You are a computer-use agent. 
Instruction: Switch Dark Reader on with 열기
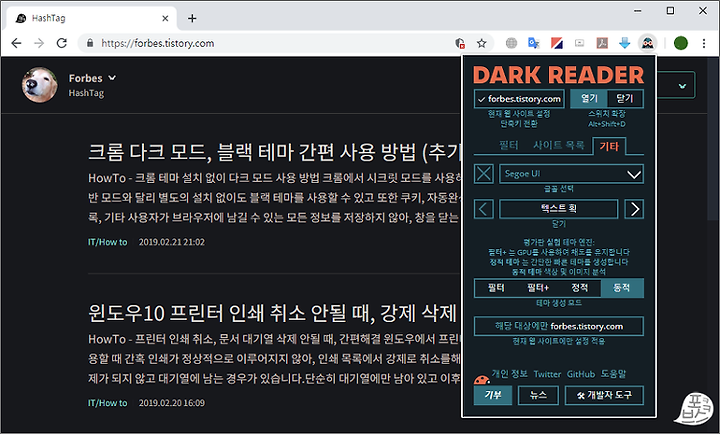(589, 98)
